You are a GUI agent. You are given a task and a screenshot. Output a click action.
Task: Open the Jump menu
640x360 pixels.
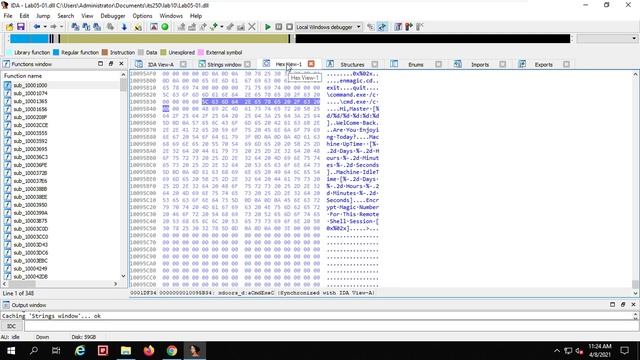coord(43,16)
